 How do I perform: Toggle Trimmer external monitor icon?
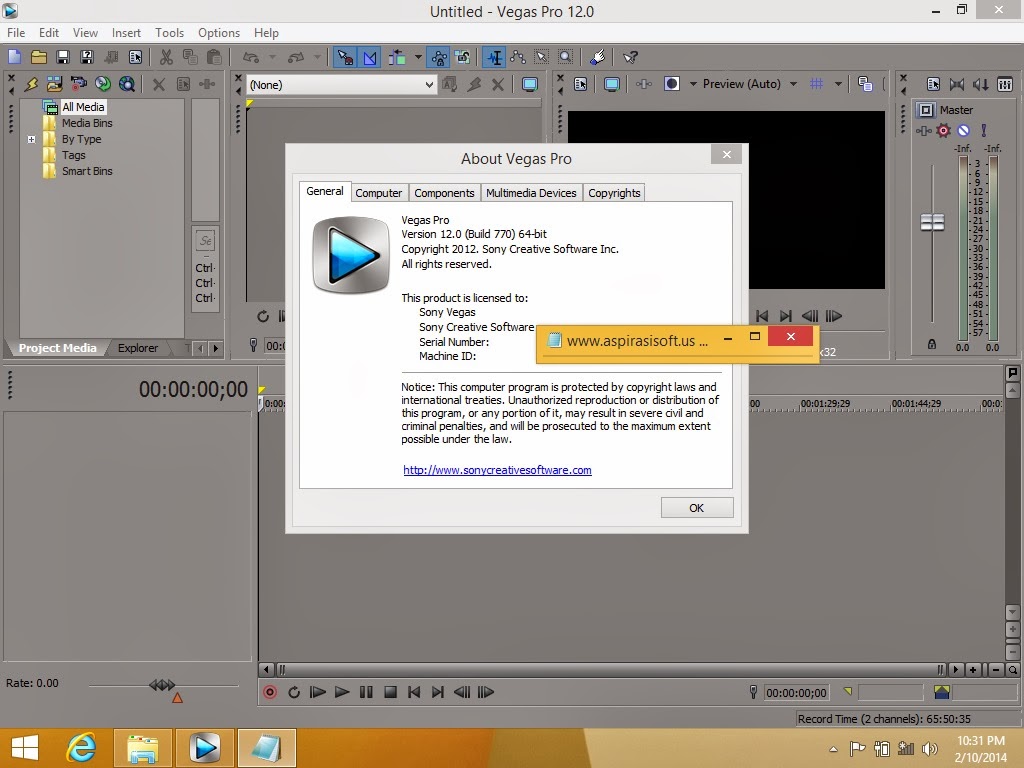530,84
